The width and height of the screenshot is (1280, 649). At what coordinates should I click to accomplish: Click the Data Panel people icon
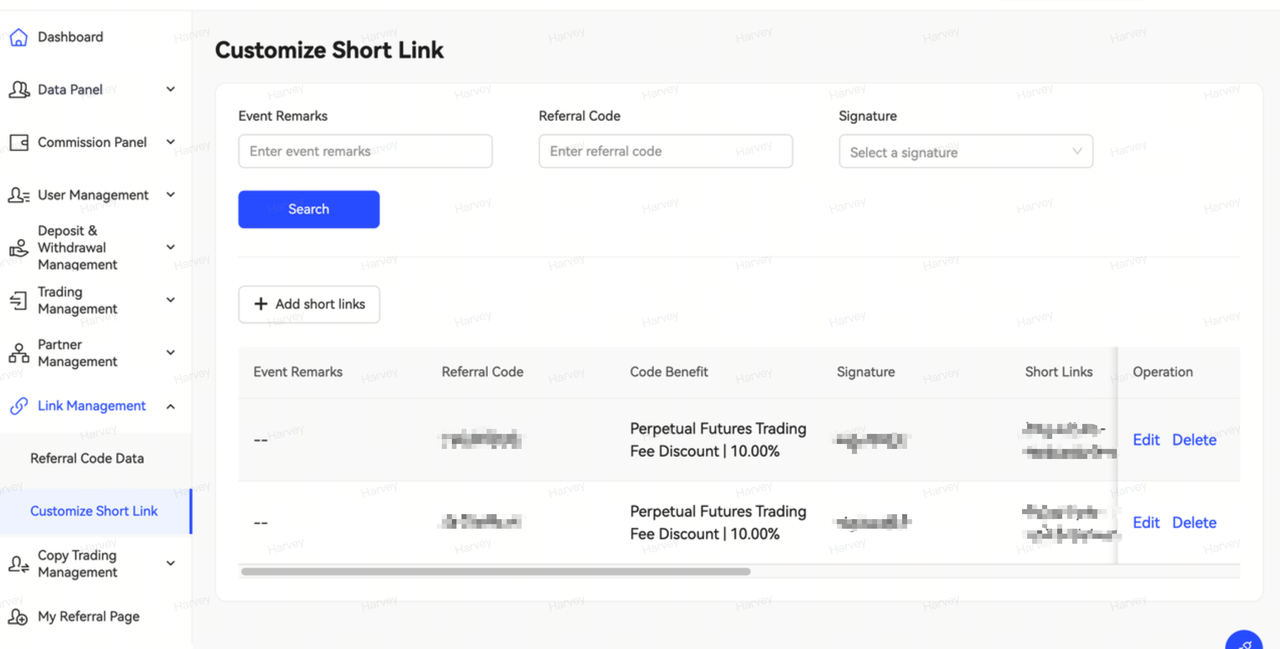(18, 90)
